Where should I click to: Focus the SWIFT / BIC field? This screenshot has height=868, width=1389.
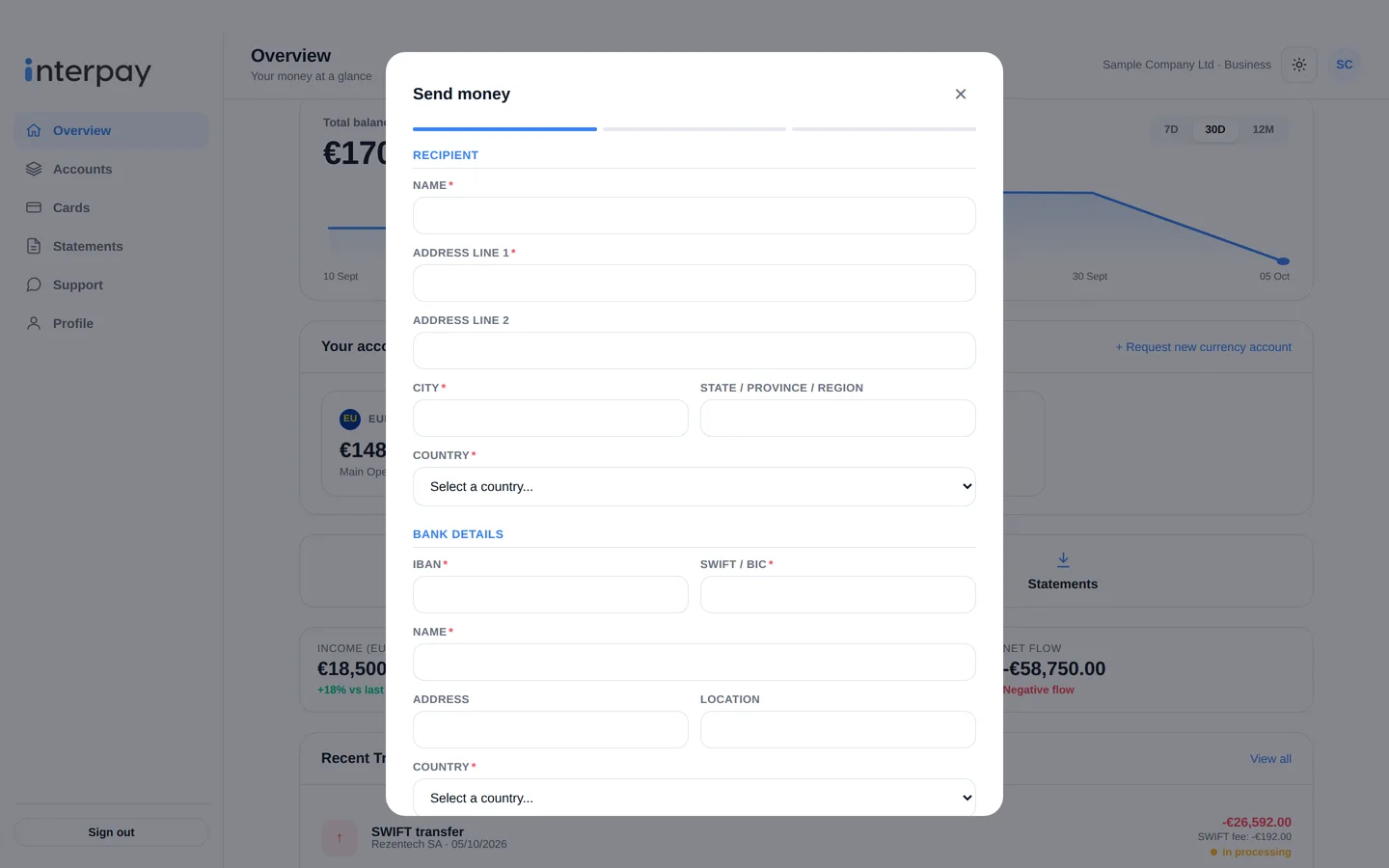[838, 595]
